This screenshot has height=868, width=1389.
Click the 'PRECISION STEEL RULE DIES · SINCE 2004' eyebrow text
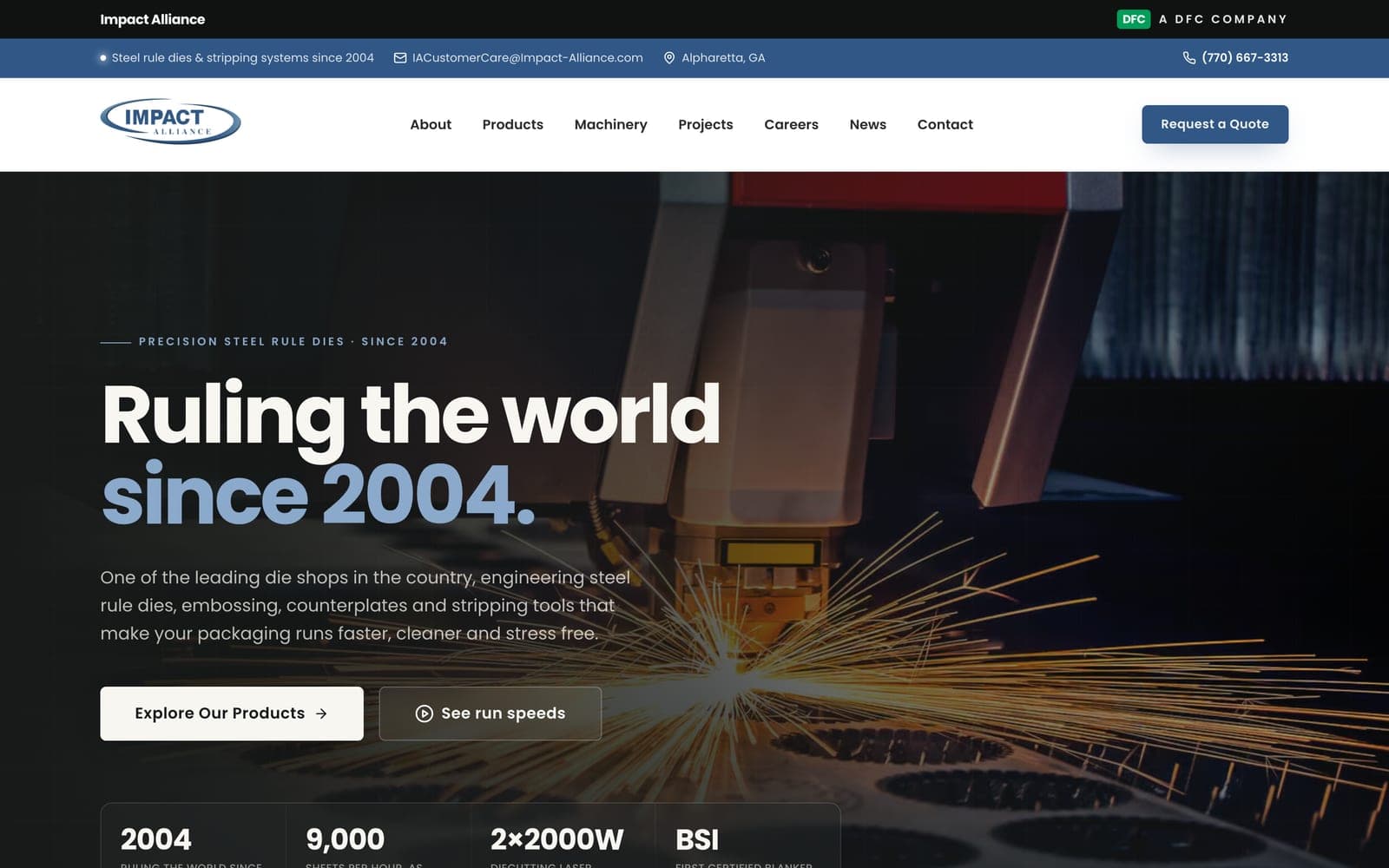(293, 342)
